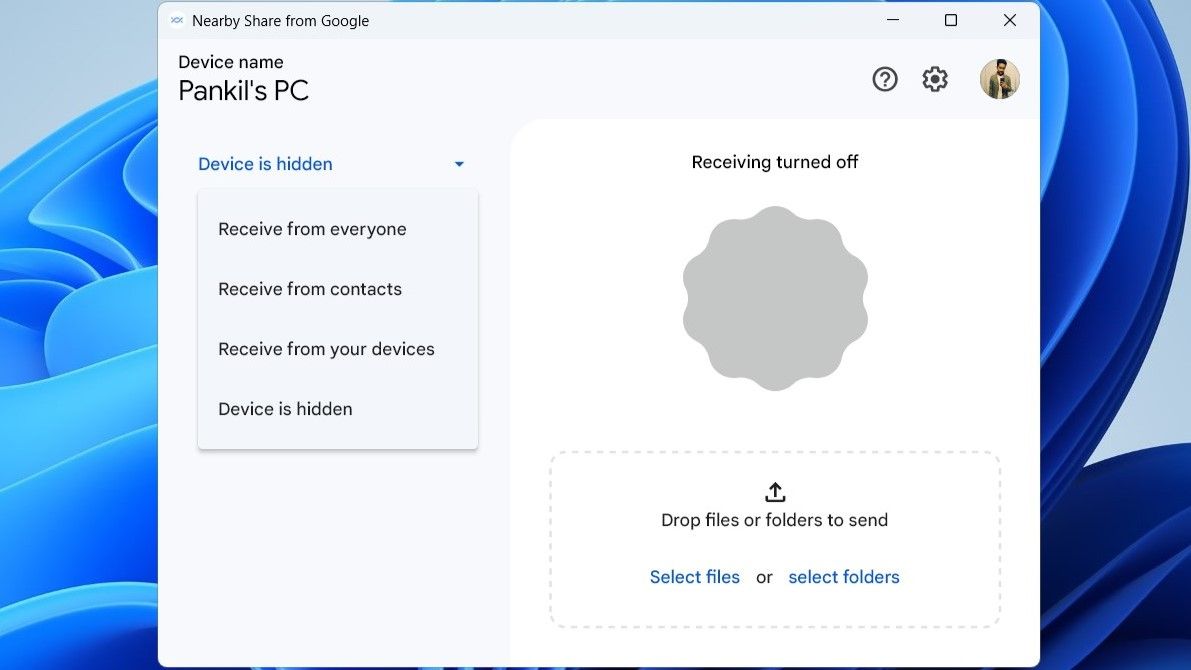1191x670 pixels.
Task: Minimize the Nearby Share window
Action: tap(891, 19)
